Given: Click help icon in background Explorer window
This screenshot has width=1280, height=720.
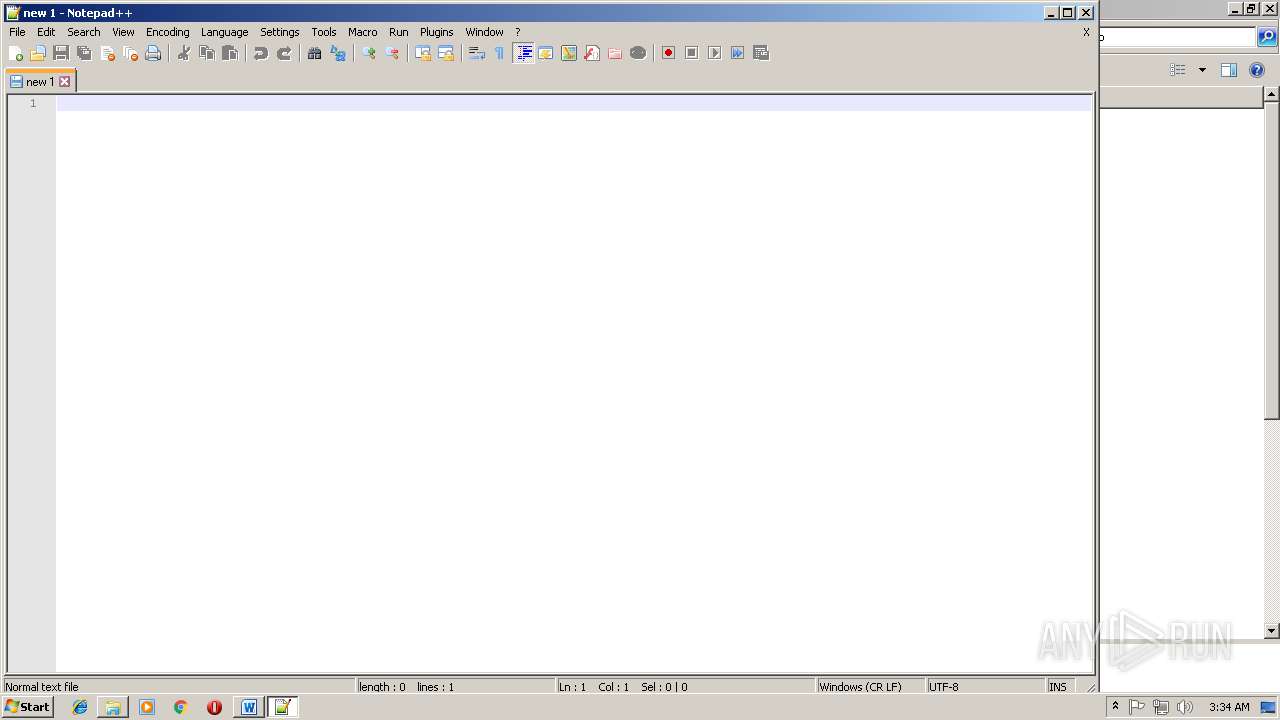Looking at the screenshot, I should click(x=1257, y=70).
